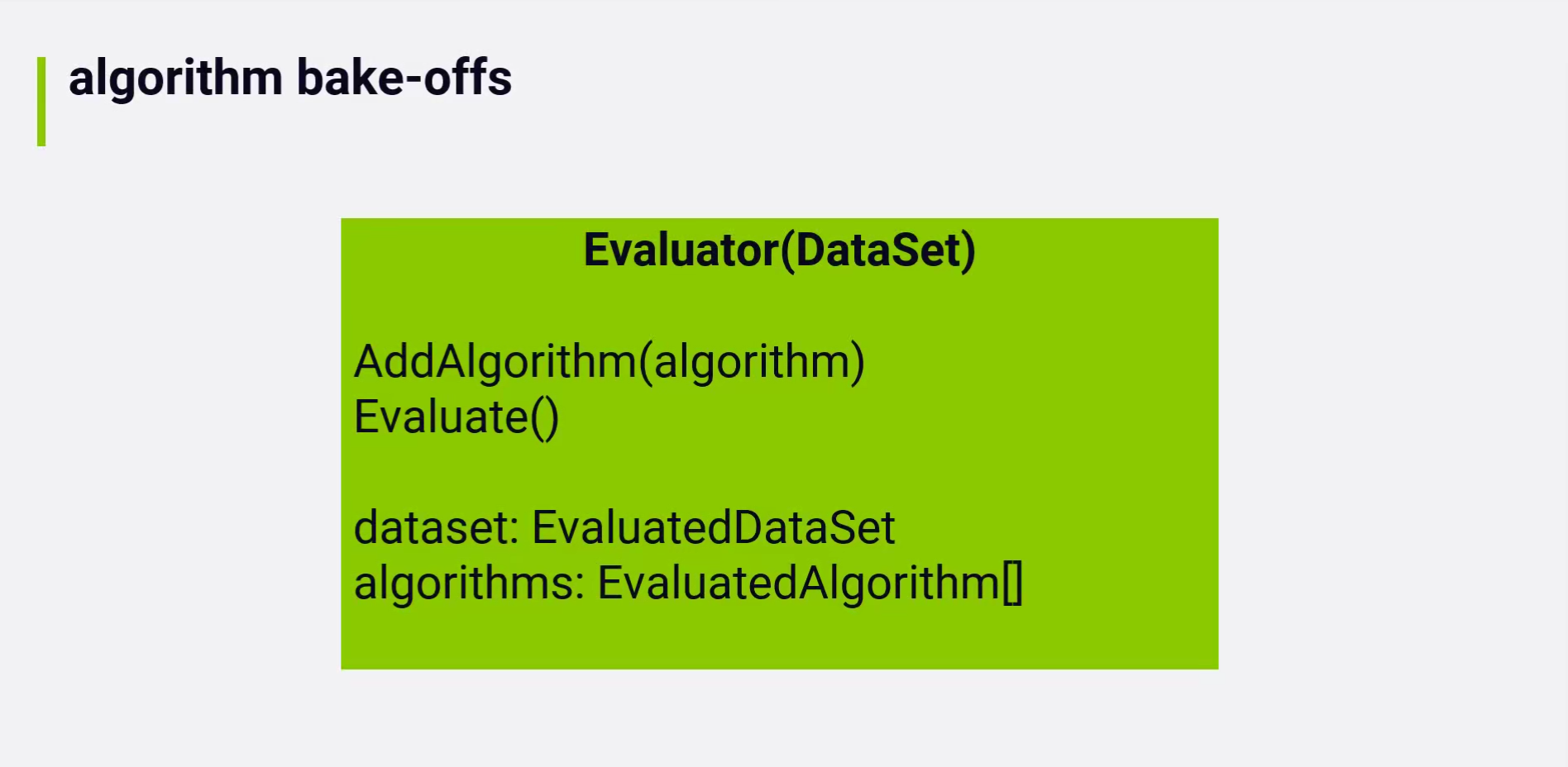Click the "algorithms:" field label
Viewport: 1568px width, 767px height.
(469, 583)
